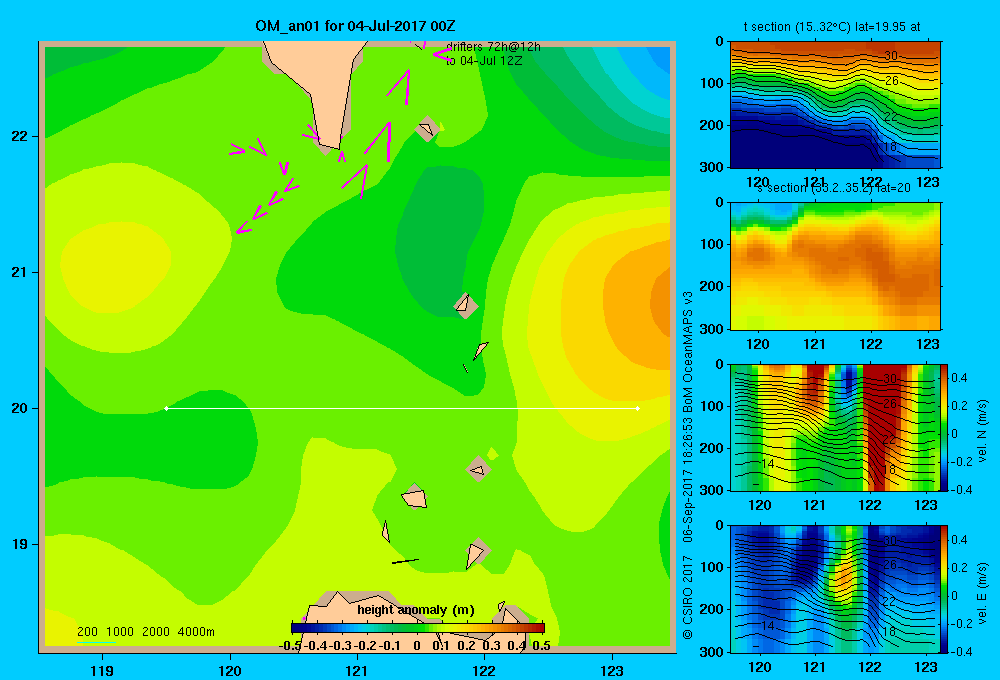The image size is (1000, 680).
Task: Click the '30' contour label in temperature section
Action: [x=891, y=55]
